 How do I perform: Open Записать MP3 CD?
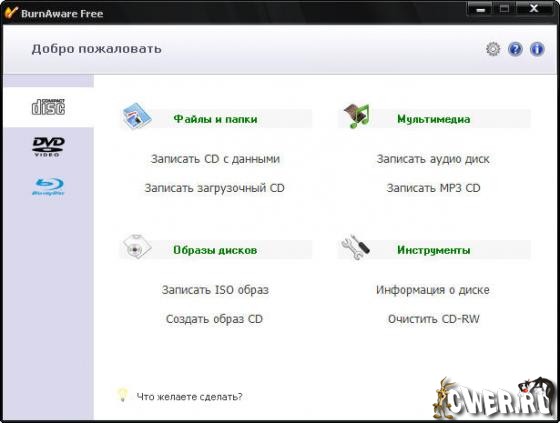(x=433, y=188)
